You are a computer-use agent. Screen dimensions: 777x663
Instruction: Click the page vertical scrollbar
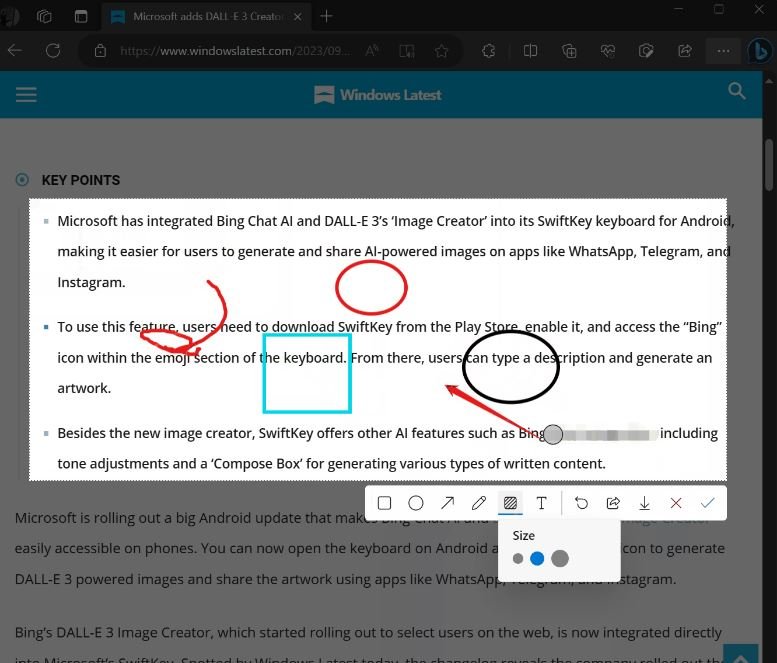tap(769, 166)
